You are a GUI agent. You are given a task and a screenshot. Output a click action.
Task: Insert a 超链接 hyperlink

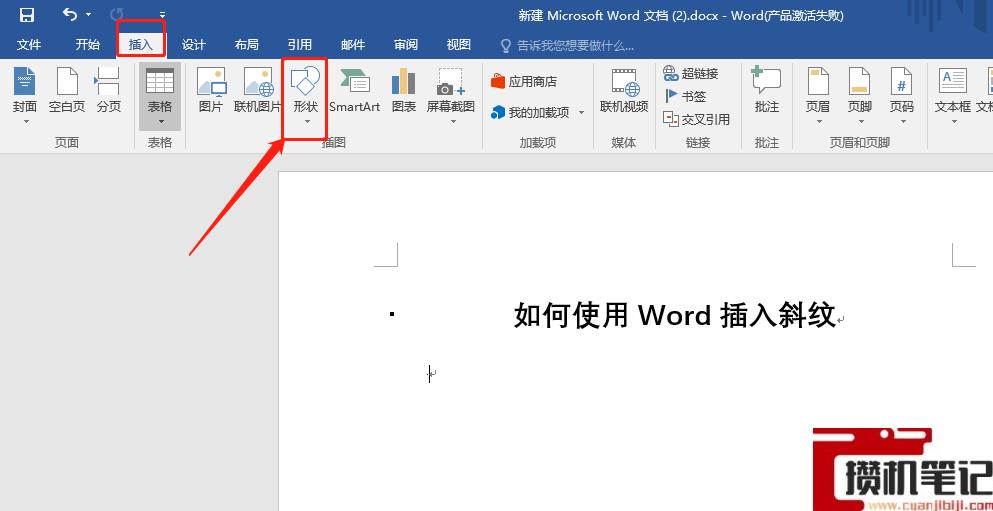click(x=691, y=73)
